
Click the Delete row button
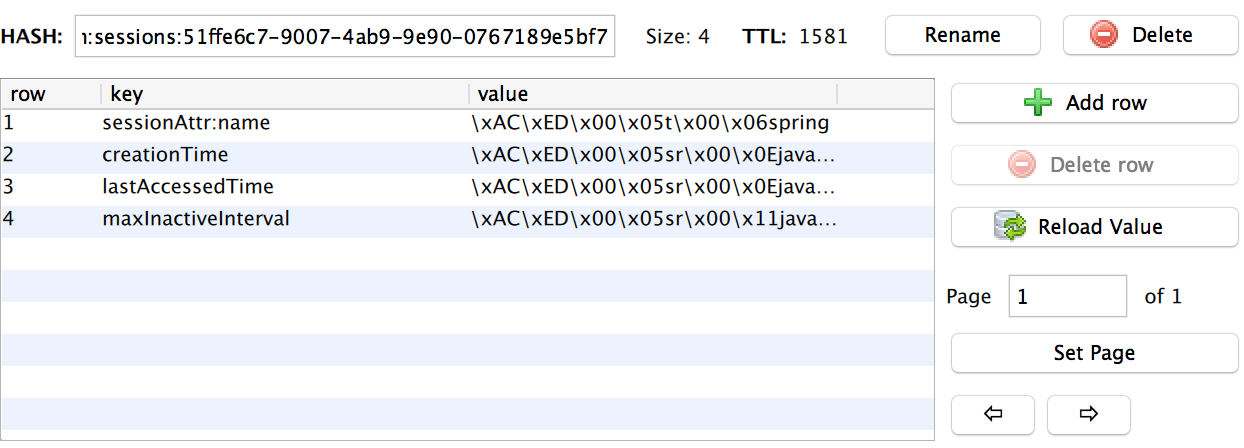click(1094, 165)
